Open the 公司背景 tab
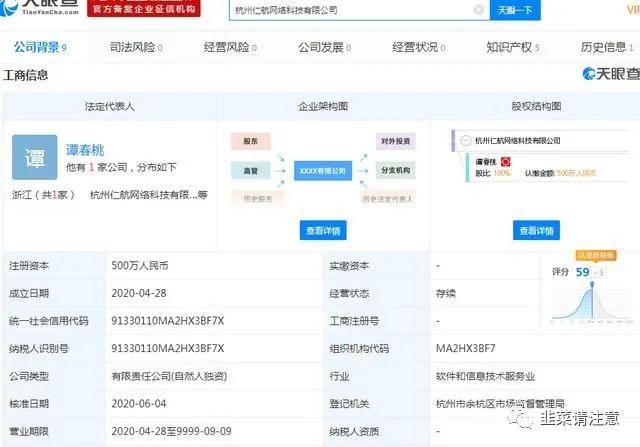 pos(35,47)
